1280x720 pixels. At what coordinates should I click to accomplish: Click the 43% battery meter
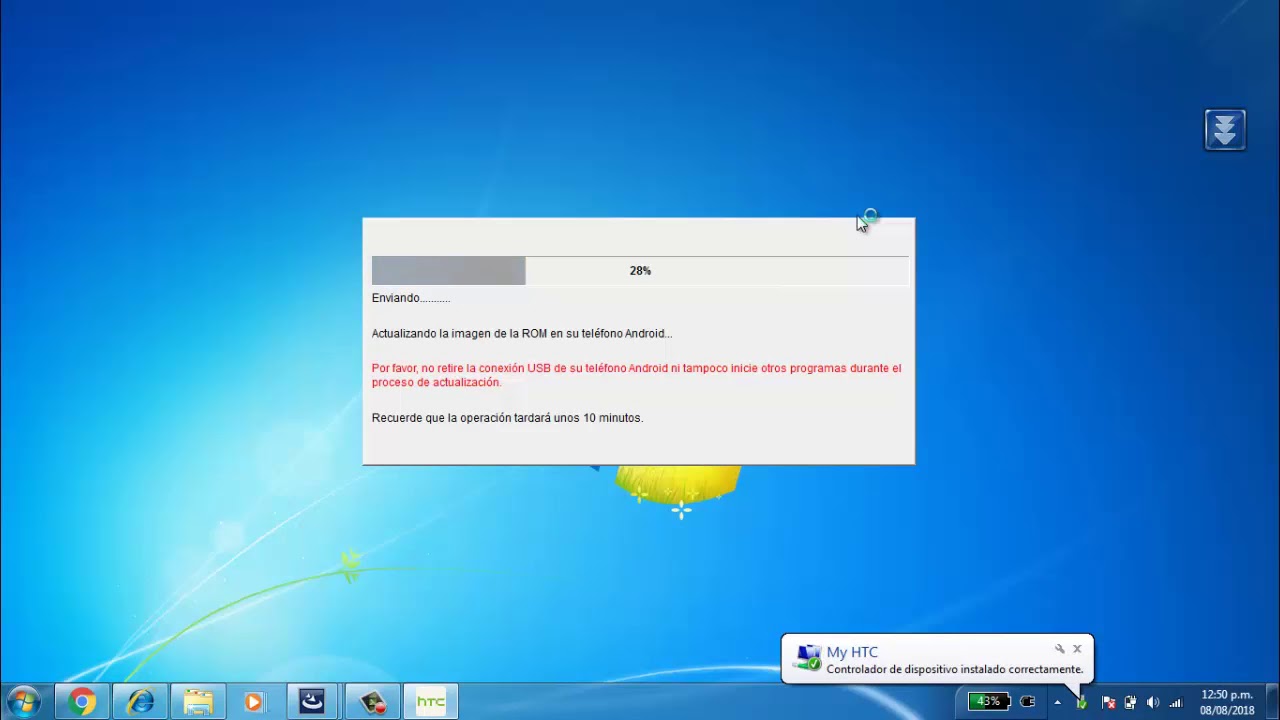[988, 702]
